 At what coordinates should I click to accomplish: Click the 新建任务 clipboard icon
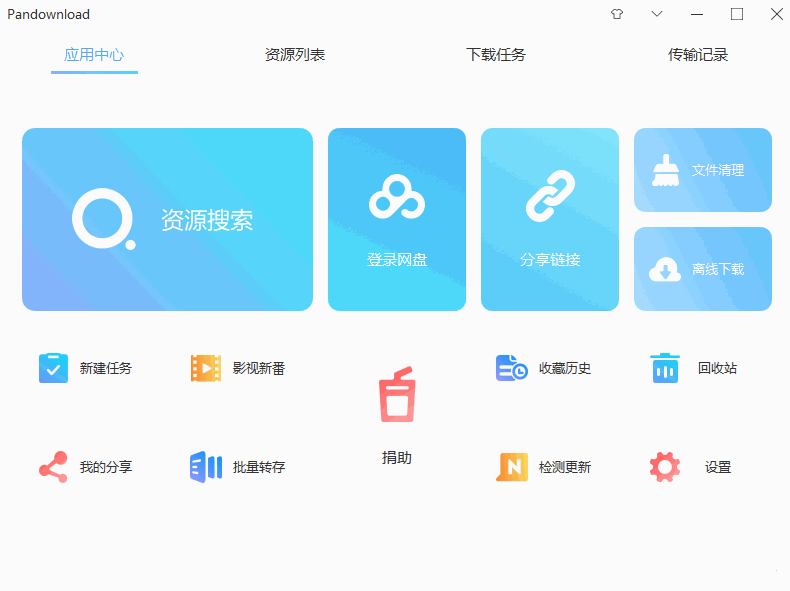(x=53, y=368)
